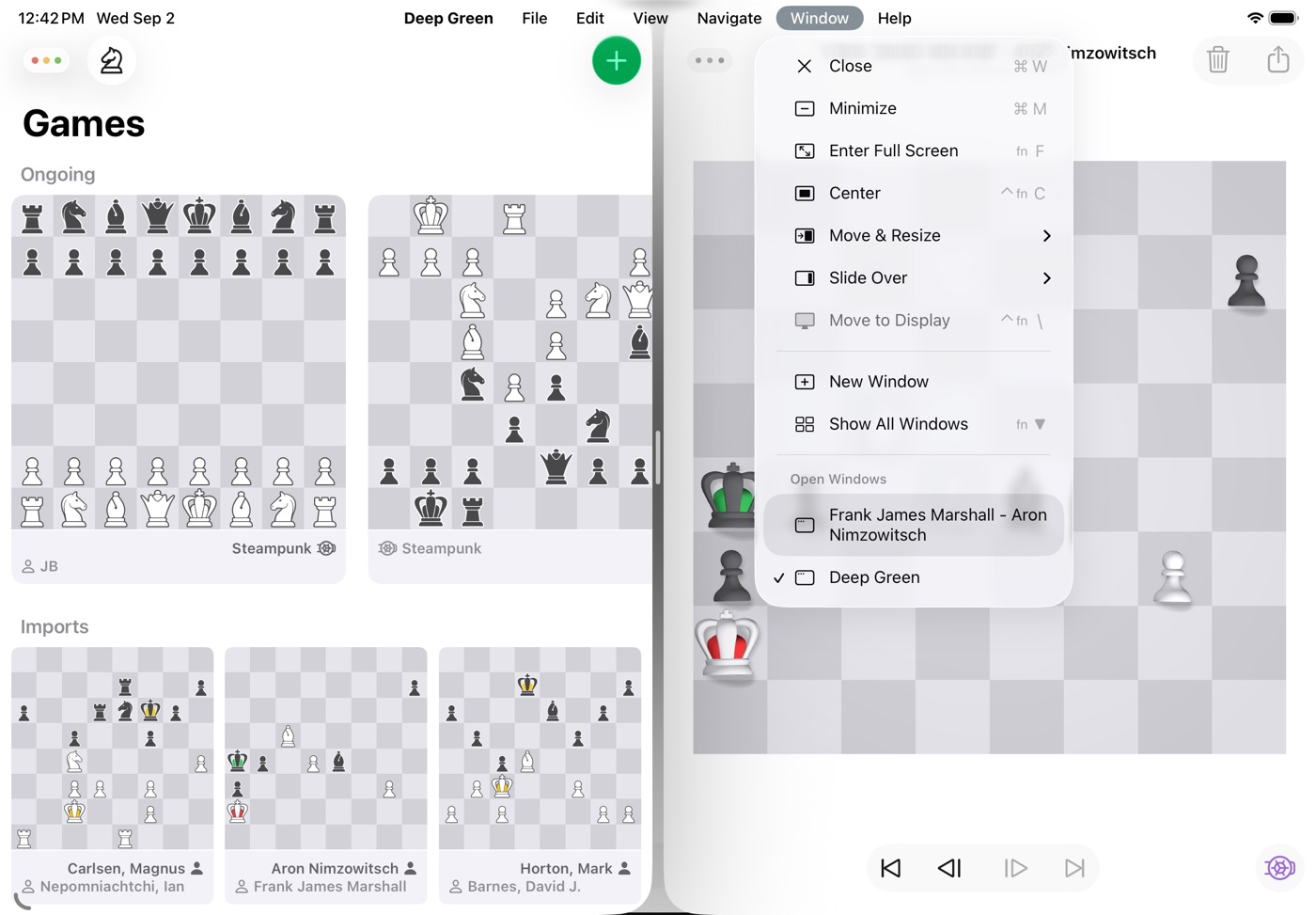Open the Horton vs Barnes imported game

(x=540, y=776)
